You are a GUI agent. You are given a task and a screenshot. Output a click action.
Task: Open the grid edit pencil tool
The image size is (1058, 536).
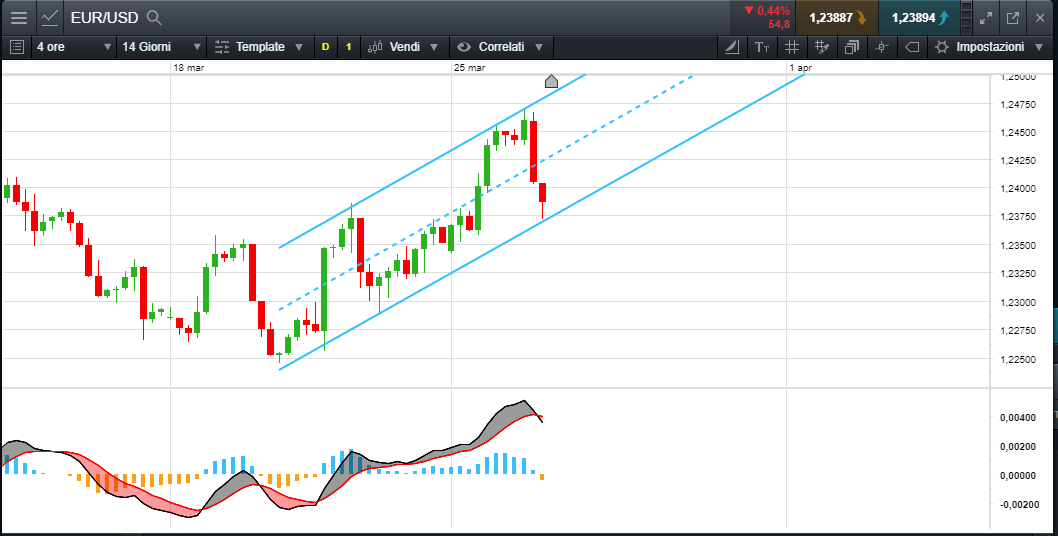pyautogui.click(x=822, y=47)
